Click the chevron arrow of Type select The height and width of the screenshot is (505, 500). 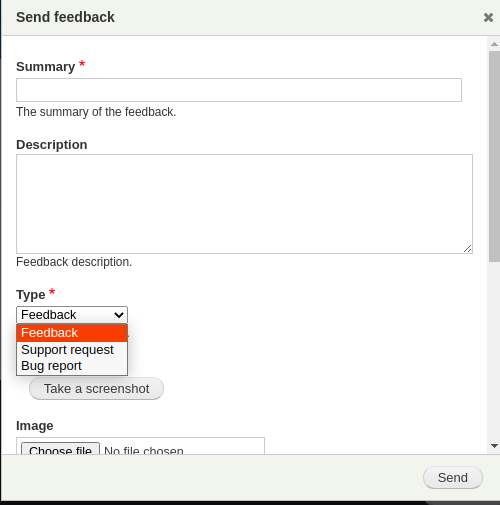[x=119, y=315]
